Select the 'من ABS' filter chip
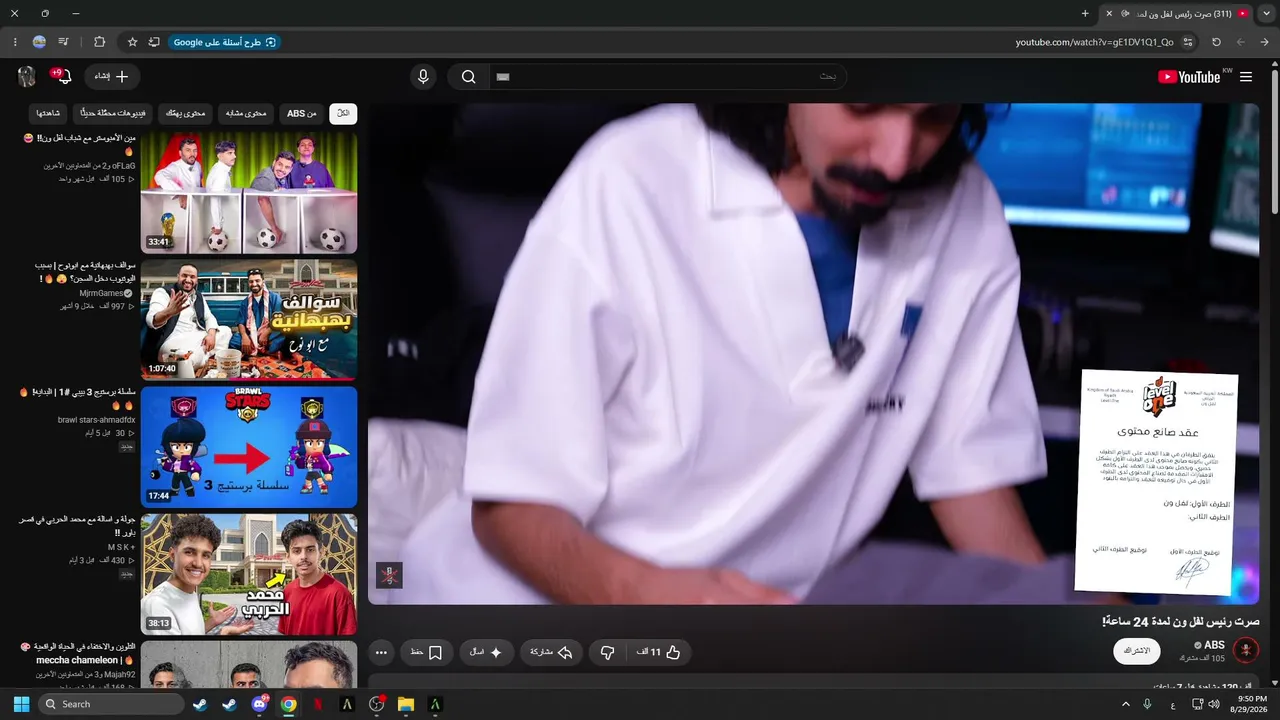This screenshot has height=720, width=1280. point(301,114)
